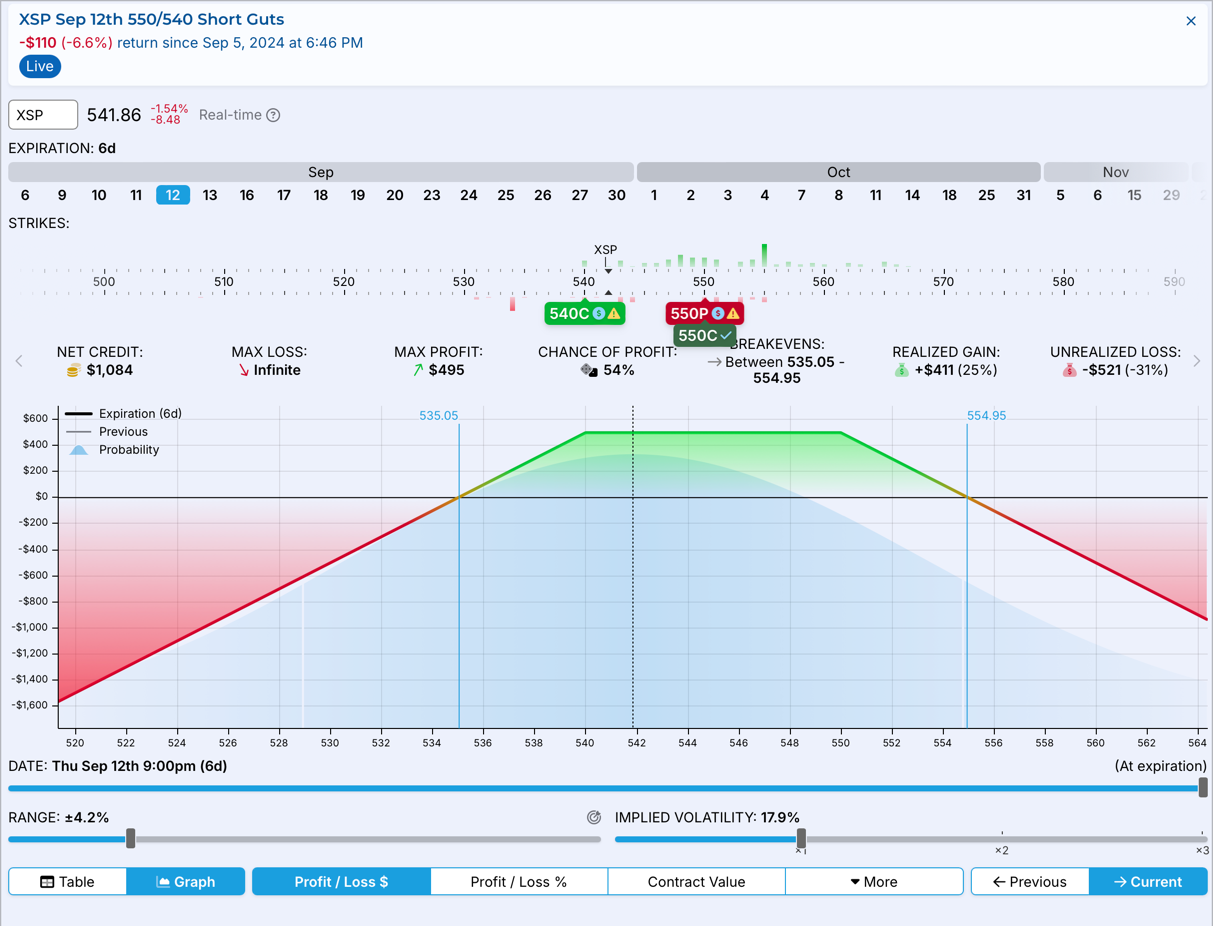Pick the Sep 16 expiration date

point(247,195)
